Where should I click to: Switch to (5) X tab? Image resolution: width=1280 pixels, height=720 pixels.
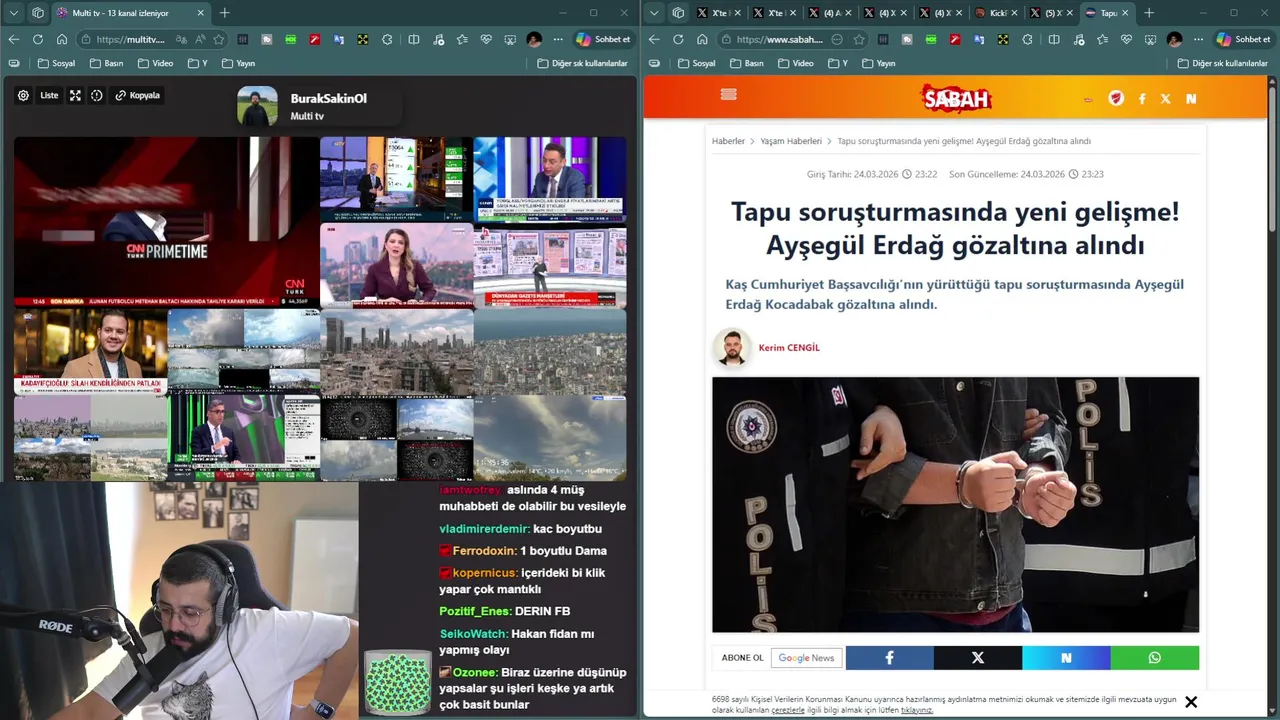[1051, 13]
